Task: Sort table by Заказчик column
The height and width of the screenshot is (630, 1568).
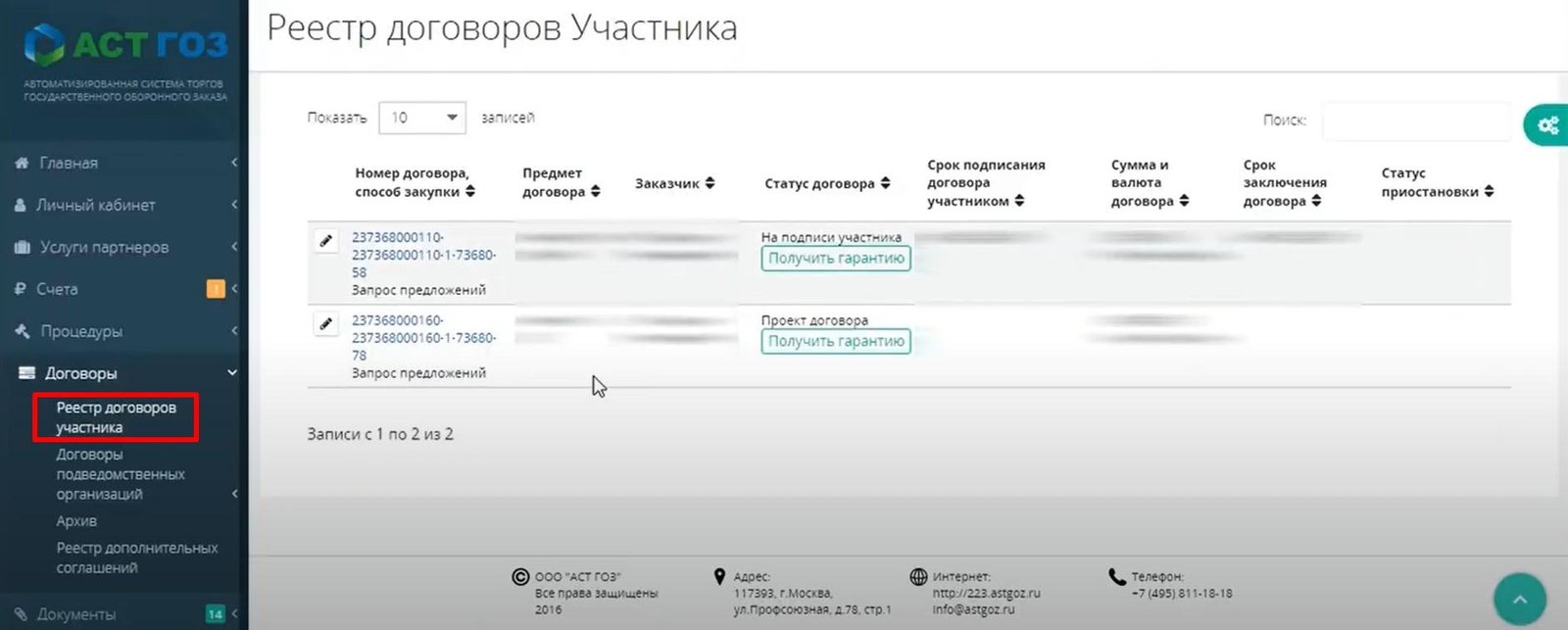Action: pos(674,183)
